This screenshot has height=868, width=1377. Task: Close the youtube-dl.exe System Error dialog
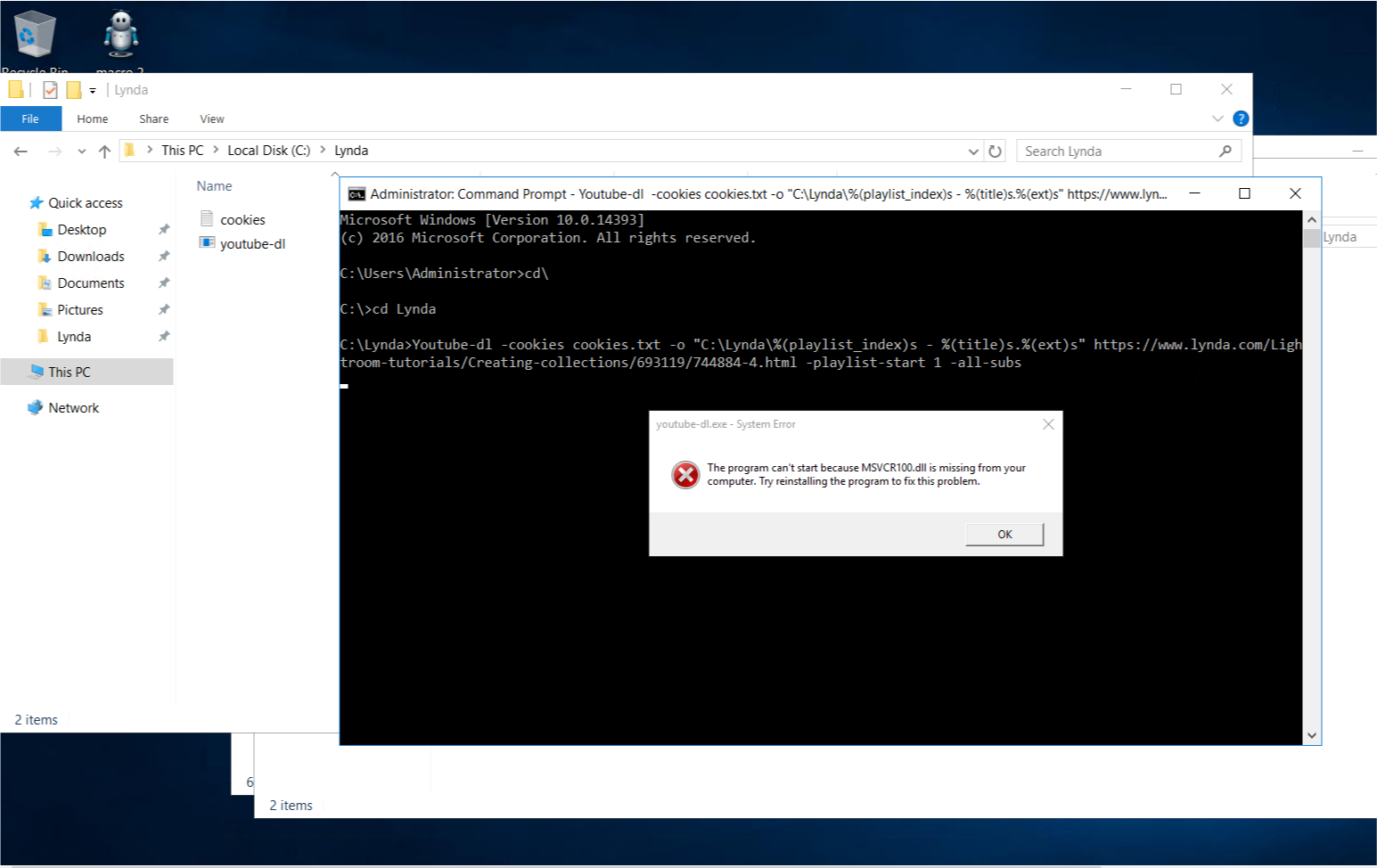pyautogui.click(x=1048, y=424)
